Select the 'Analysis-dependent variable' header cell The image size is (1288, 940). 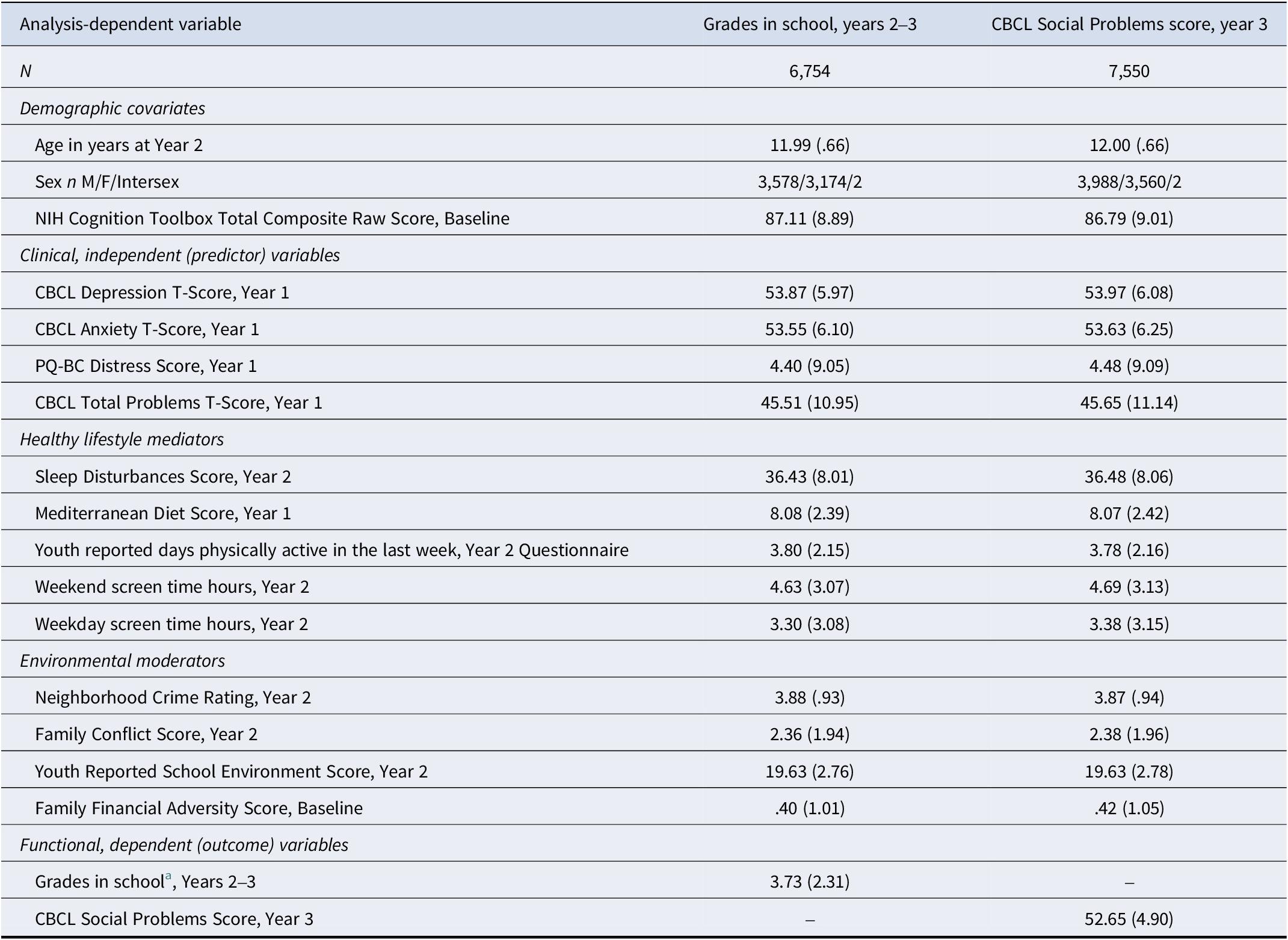[x=131, y=24]
